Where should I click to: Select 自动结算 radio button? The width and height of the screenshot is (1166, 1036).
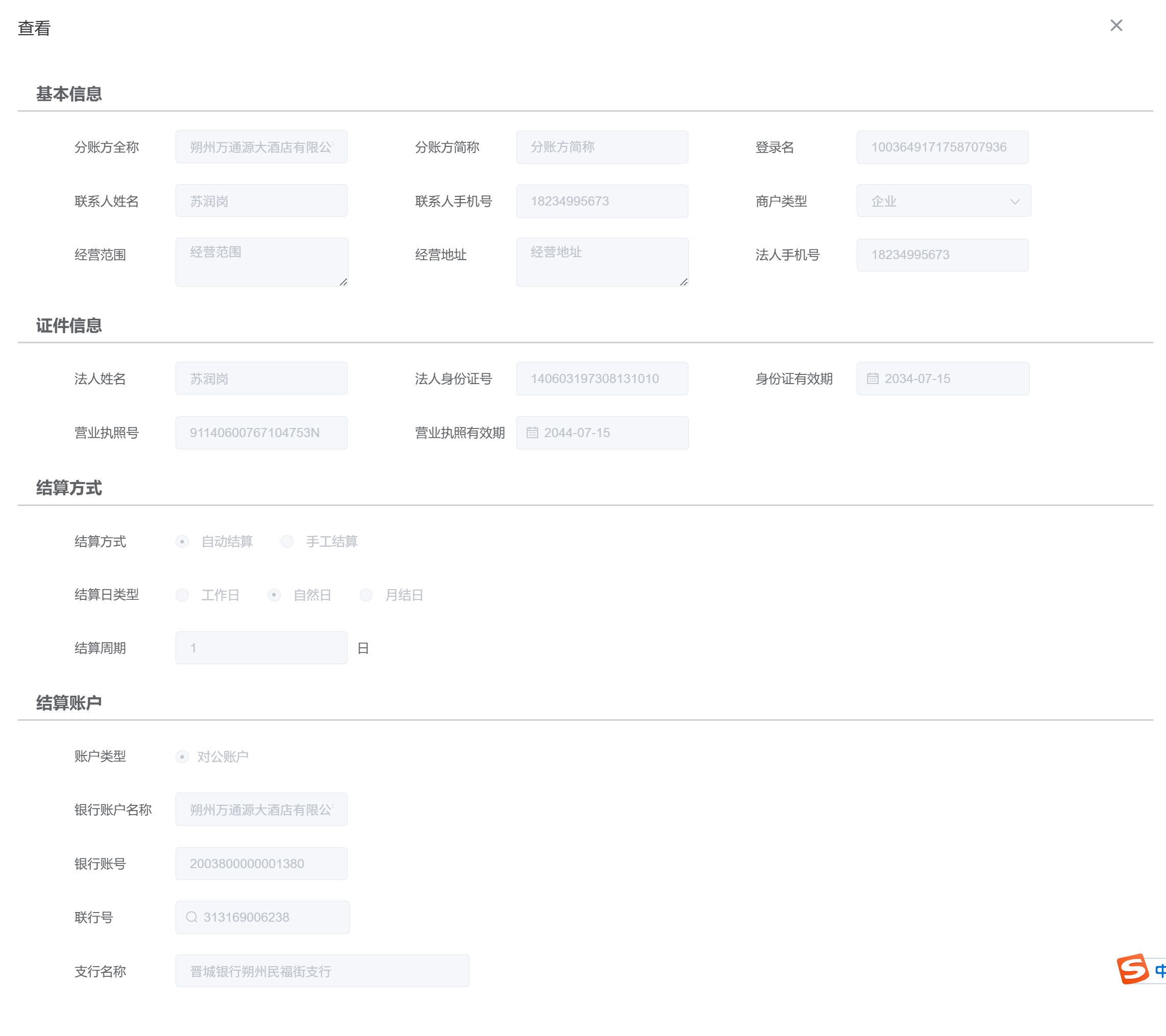182,541
